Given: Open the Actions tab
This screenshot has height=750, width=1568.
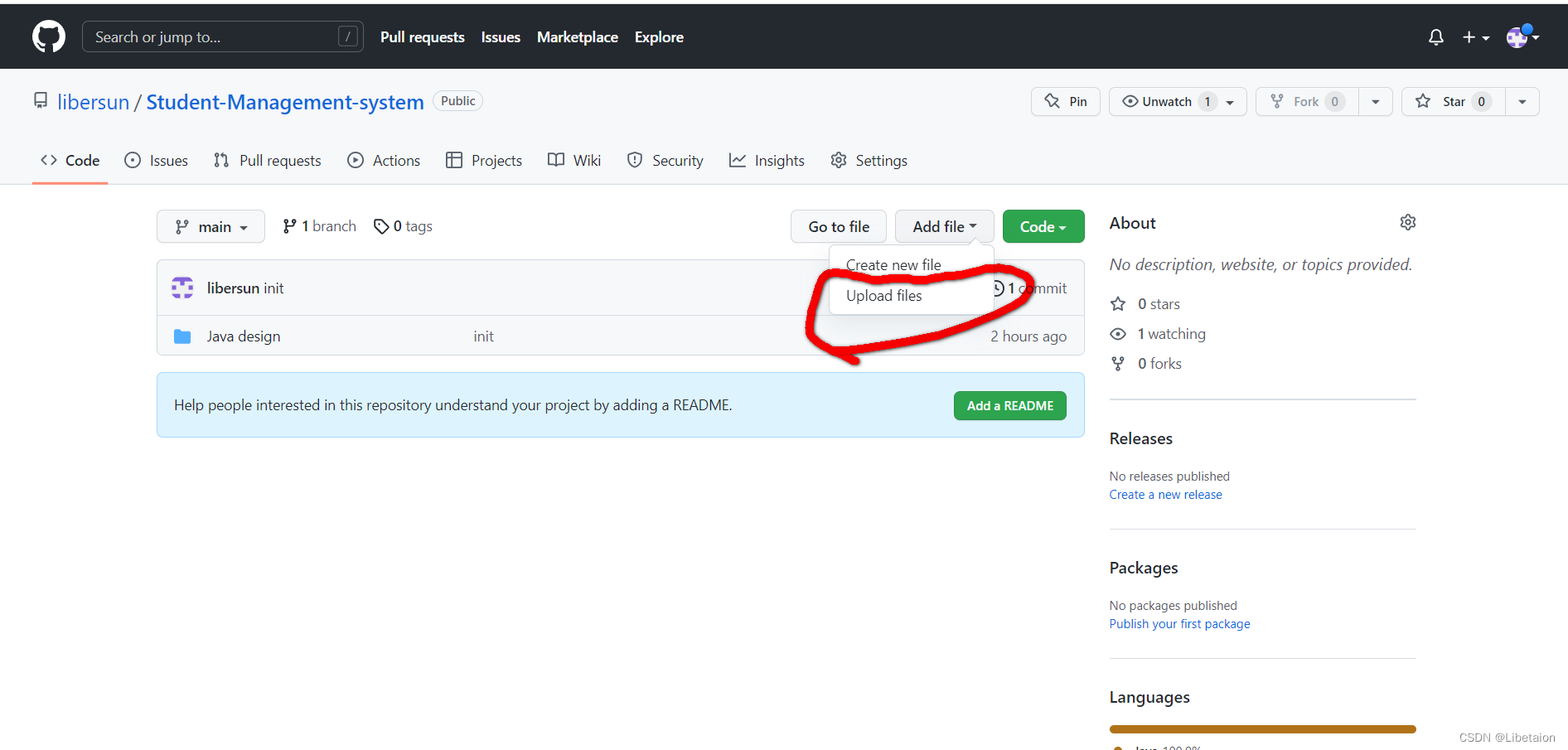Looking at the screenshot, I should [384, 160].
